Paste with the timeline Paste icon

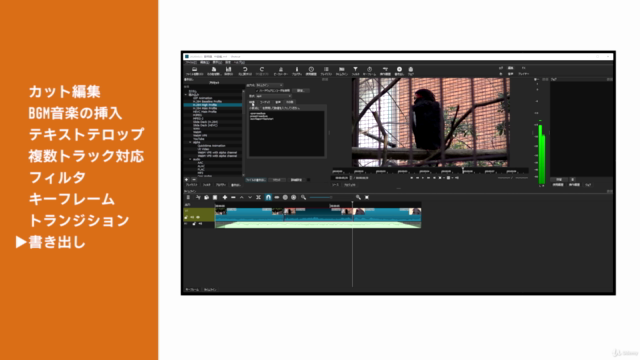point(215,198)
